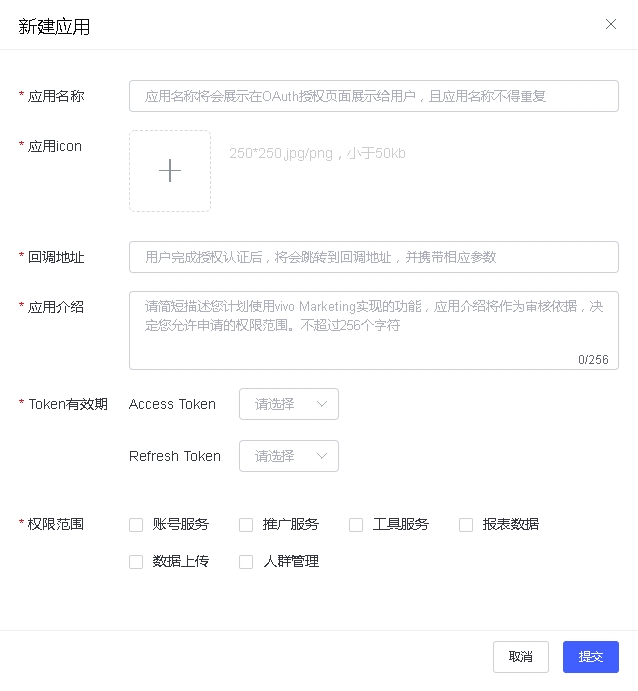Screen dimensions: 638x691
Task: Click into the 回调地址 input field
Action: [x=374, y=256]
